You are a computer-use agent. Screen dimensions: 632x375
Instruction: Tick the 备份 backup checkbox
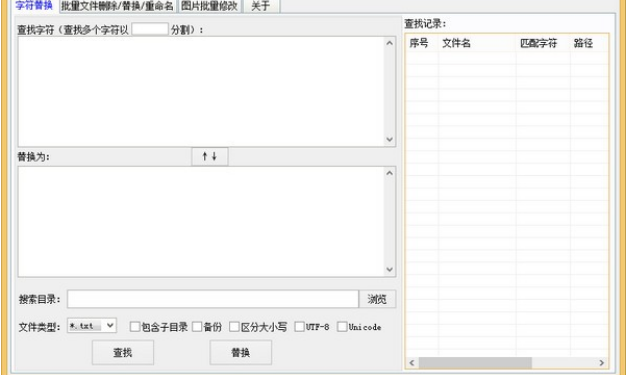click(197, 327)
